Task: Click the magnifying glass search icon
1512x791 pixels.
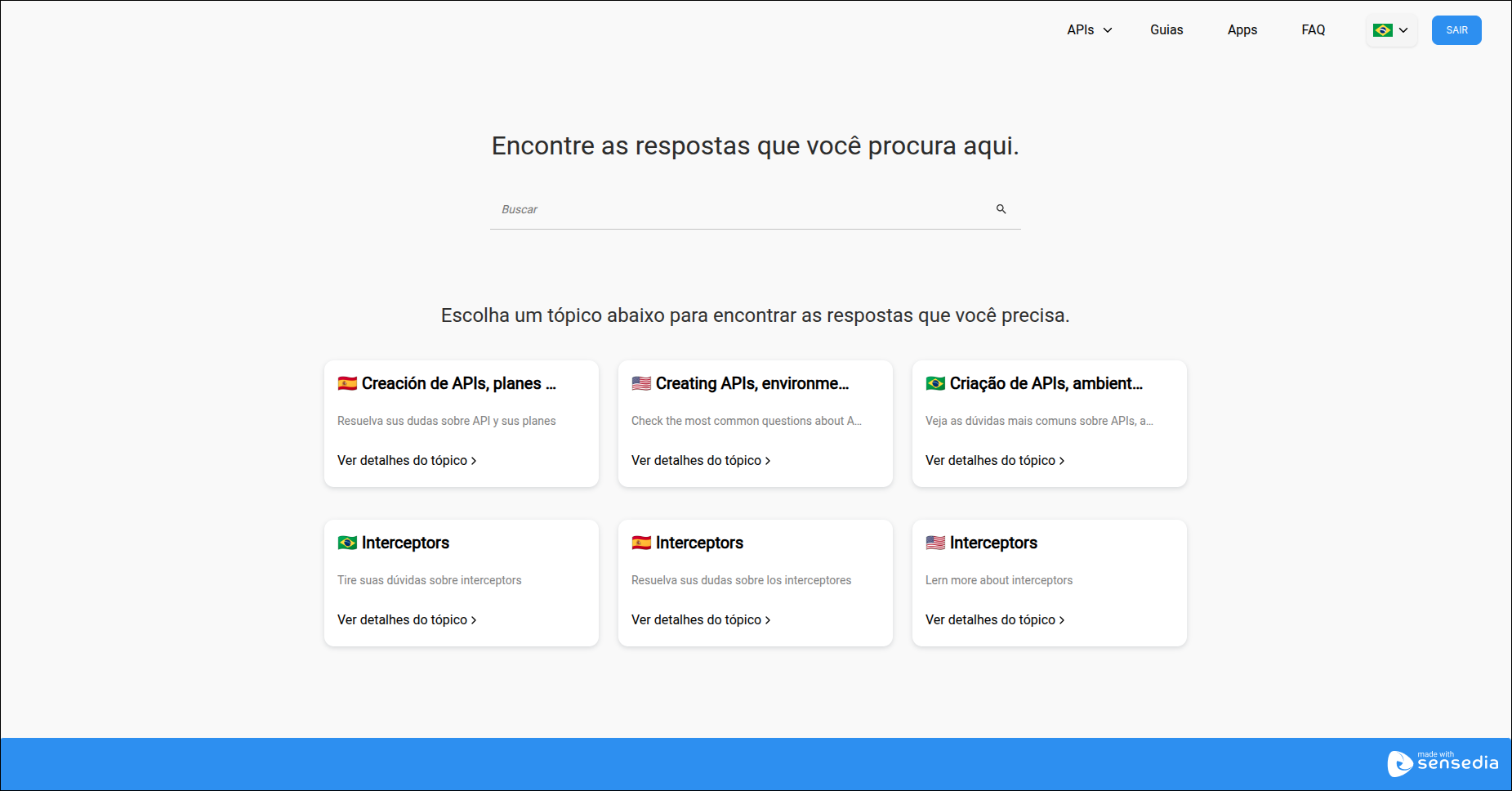Action: coord(1001,209)
